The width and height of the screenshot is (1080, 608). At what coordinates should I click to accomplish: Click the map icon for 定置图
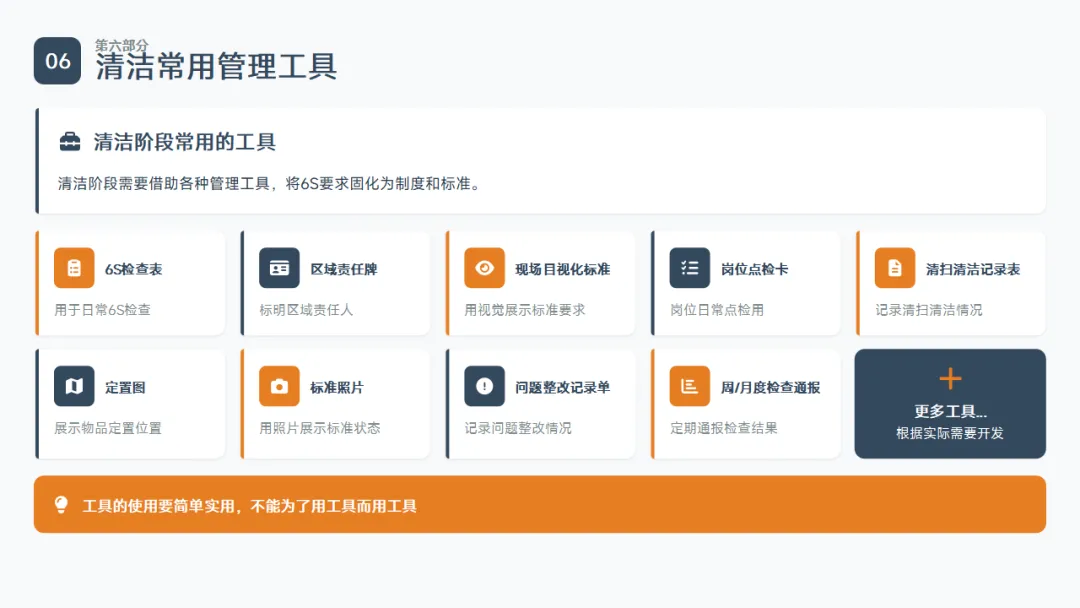[x=74, y=386]
